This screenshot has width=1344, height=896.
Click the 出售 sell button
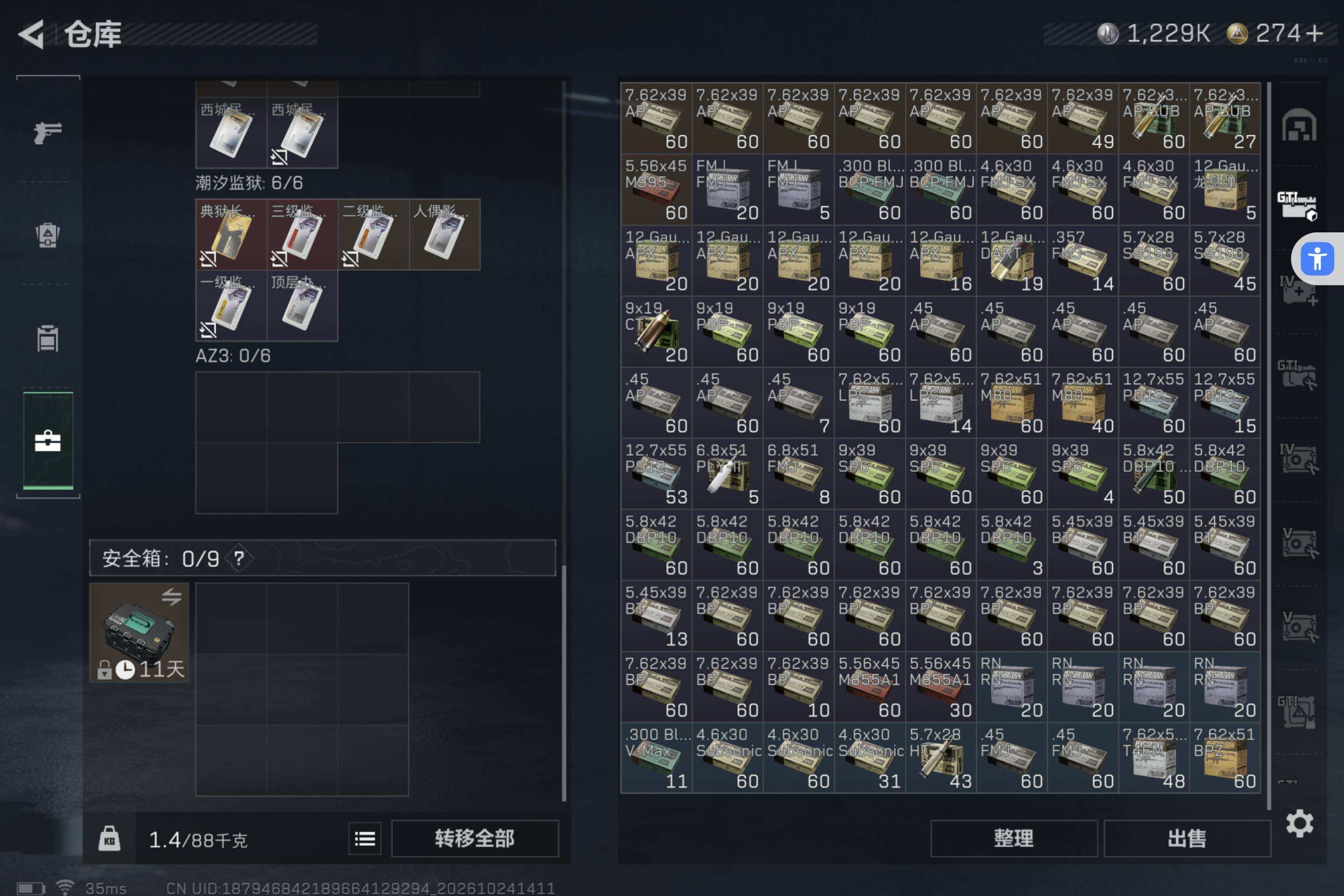click(x=1187, y=838)
